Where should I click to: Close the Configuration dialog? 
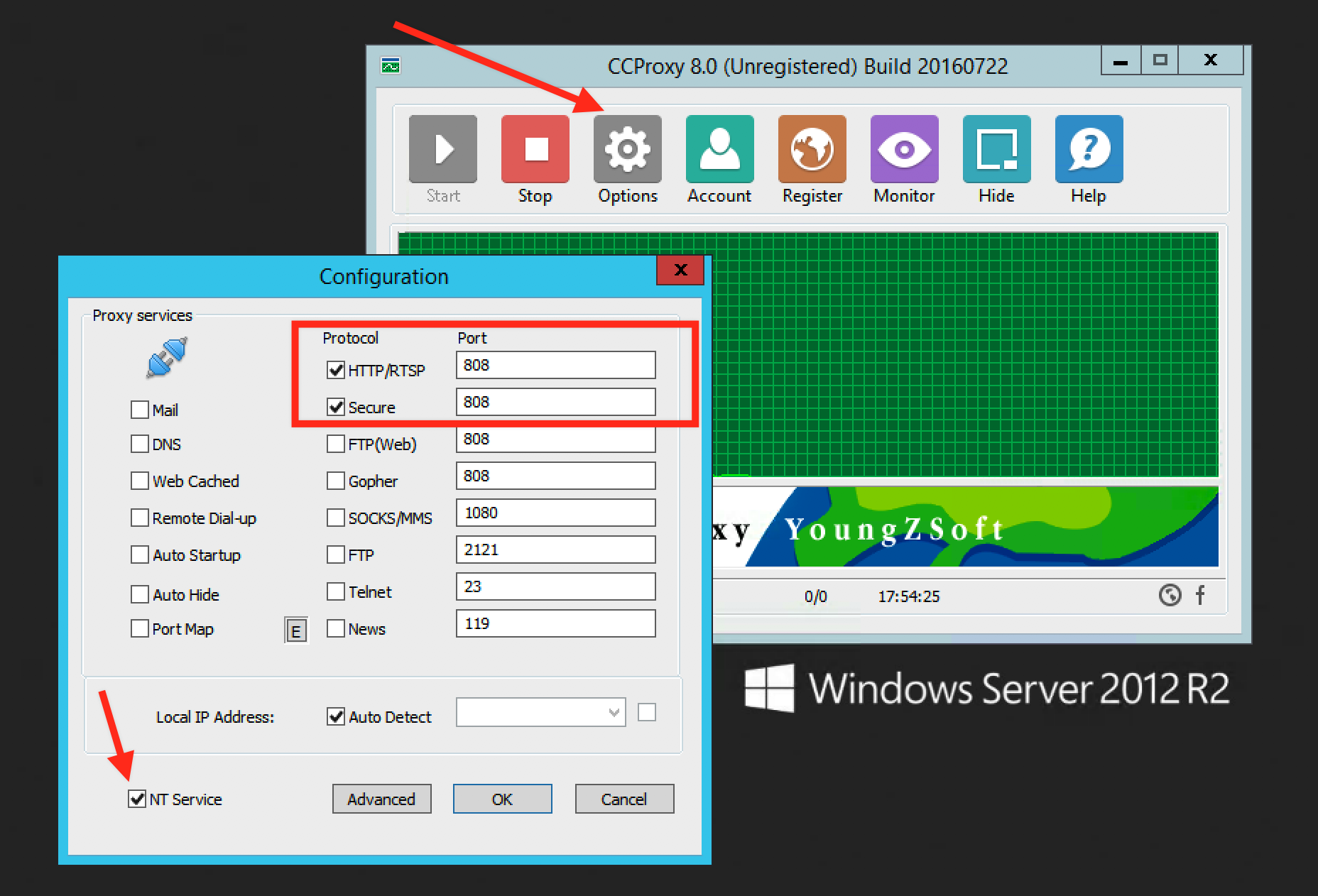pyautogui.click(x=680, y=270)
